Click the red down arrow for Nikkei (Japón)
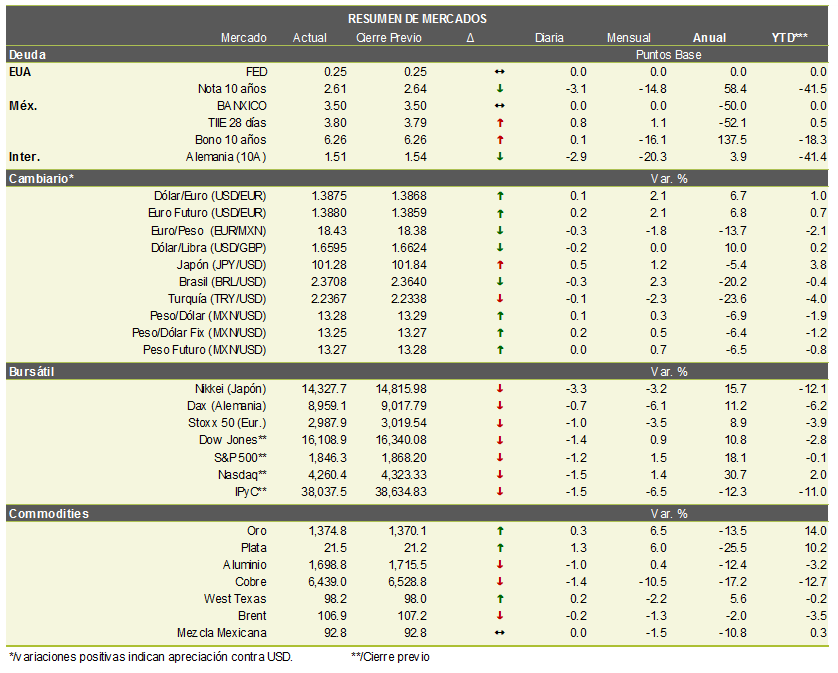This screenshot has height=673, width=838. 500,389
